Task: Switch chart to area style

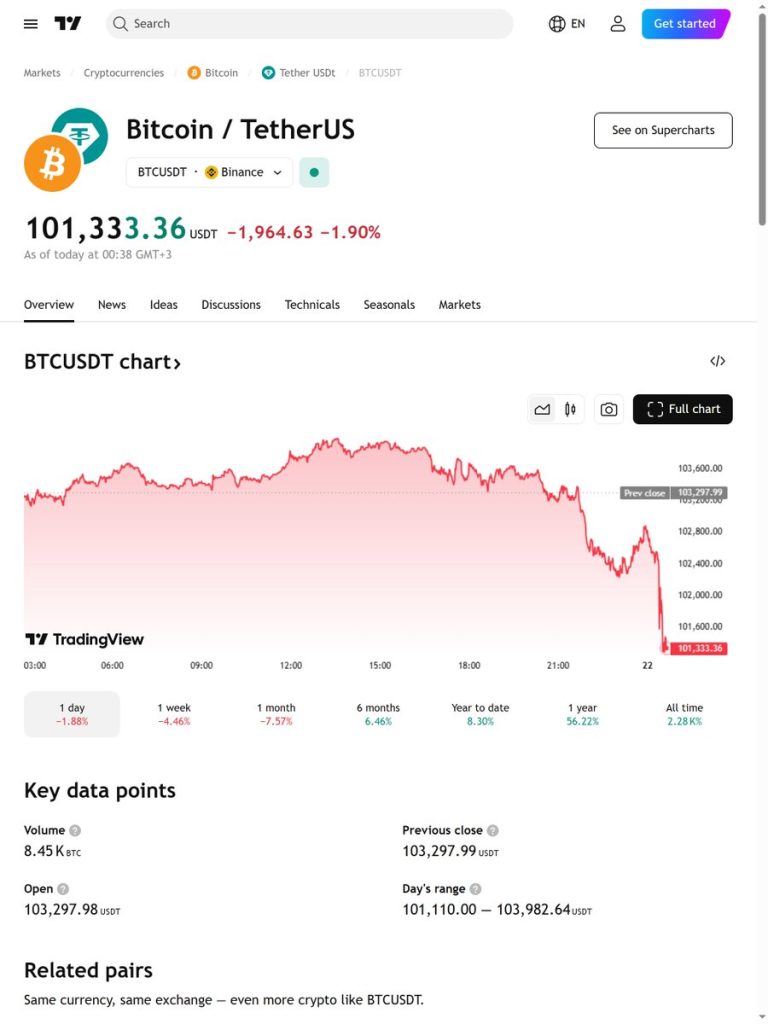Action: click(x=542, y=409)
